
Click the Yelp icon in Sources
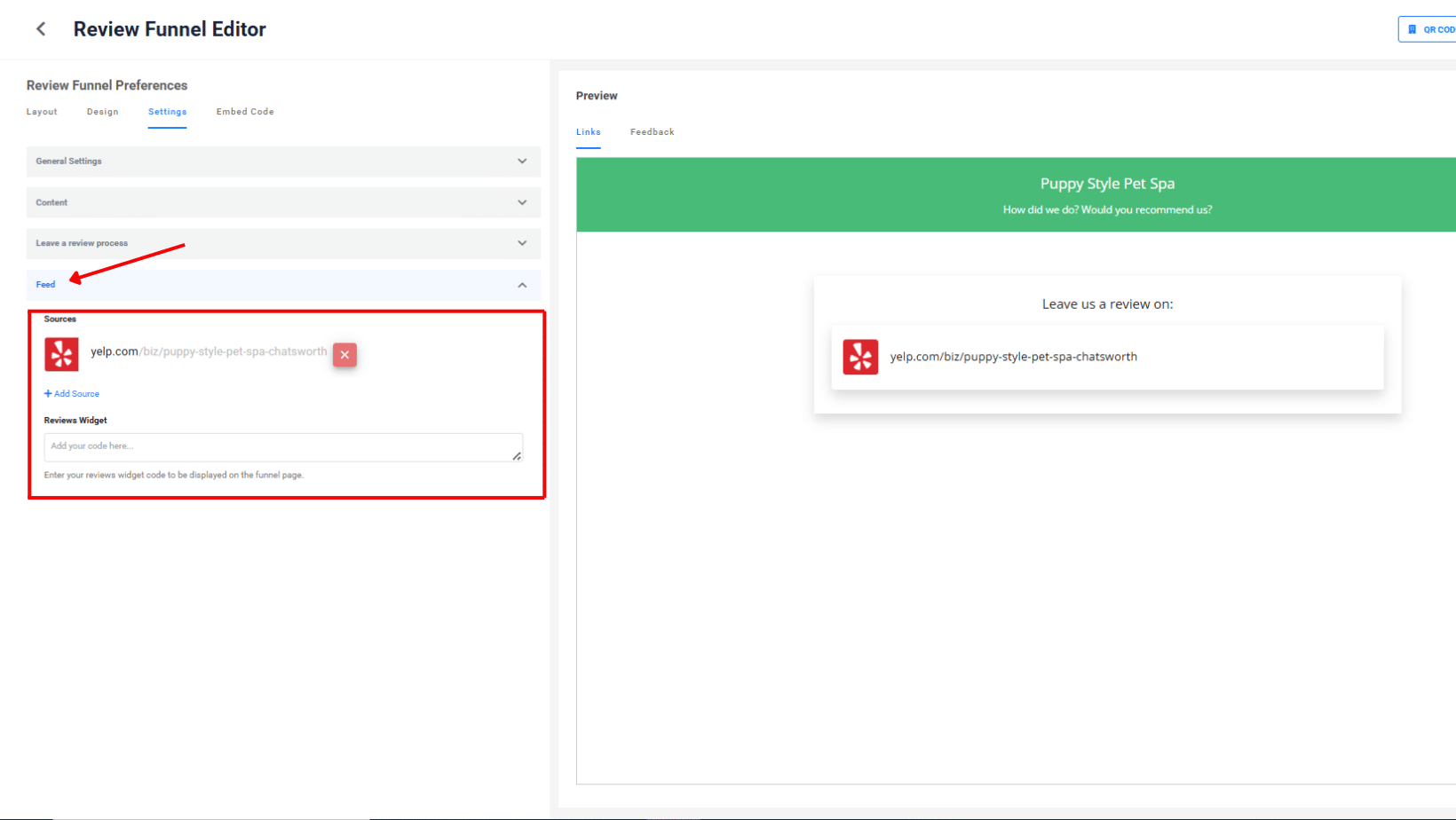[61, 354]
